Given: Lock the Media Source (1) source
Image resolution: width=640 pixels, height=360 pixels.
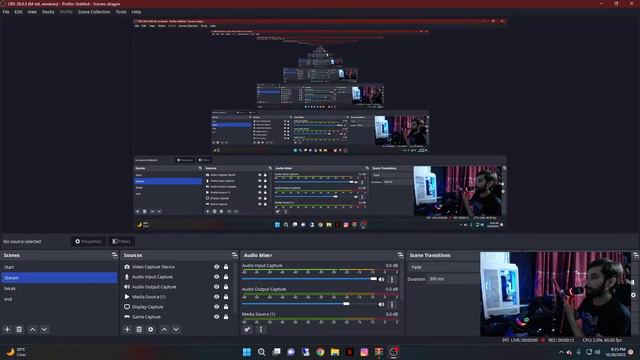Looking at the screenshot, I should (226, 297).
